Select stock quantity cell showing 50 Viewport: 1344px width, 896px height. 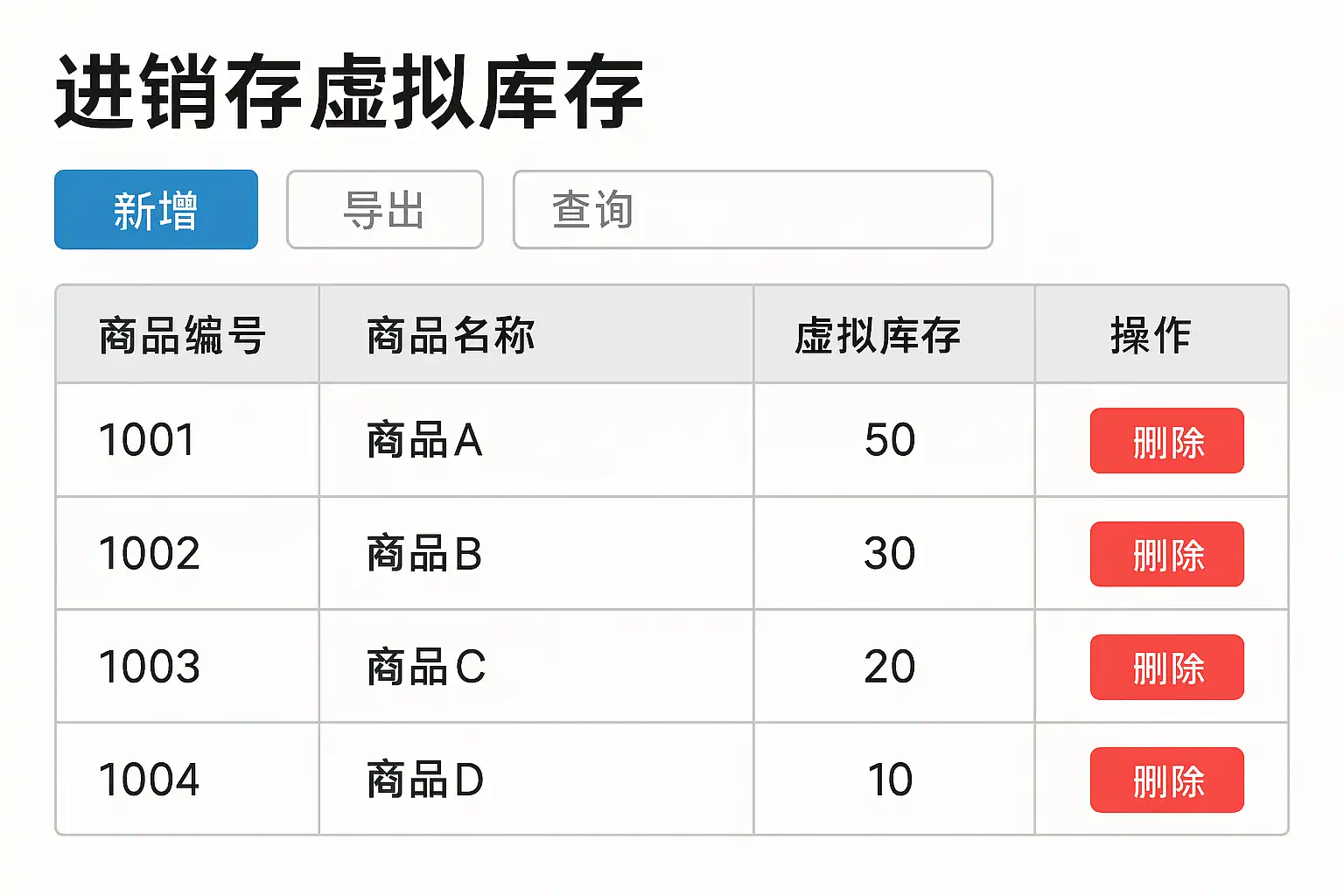point(890,440)
